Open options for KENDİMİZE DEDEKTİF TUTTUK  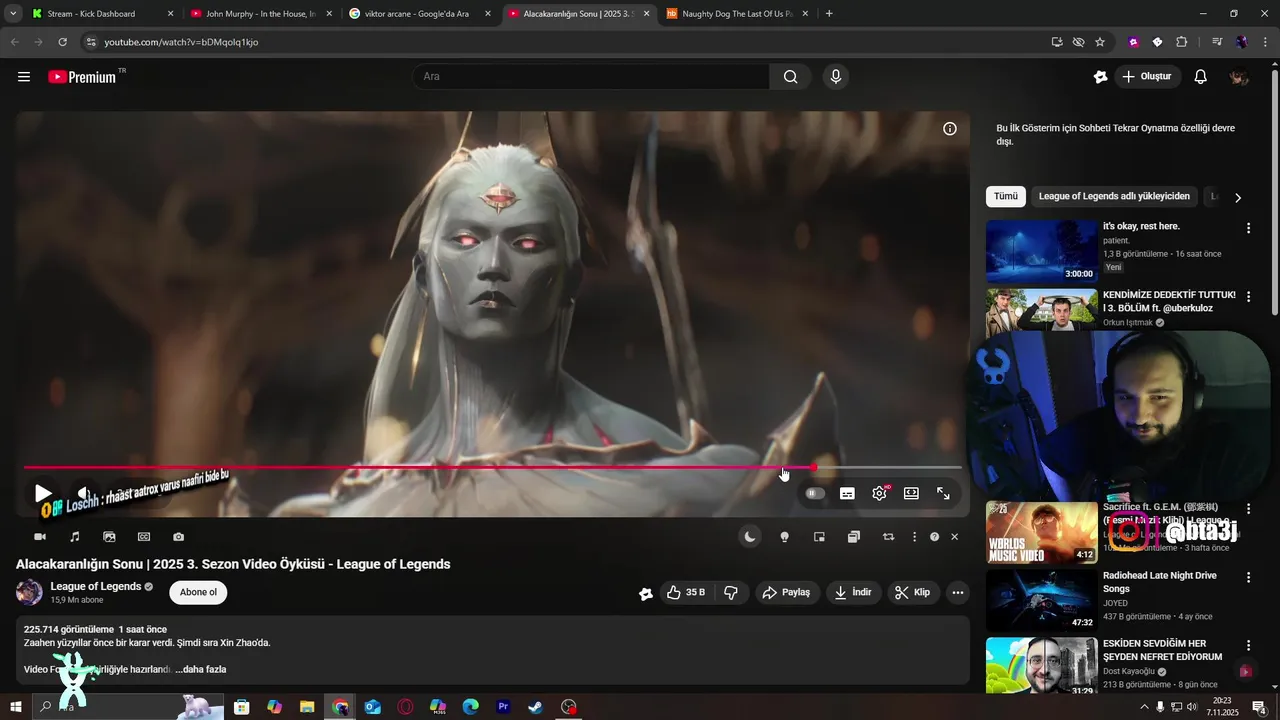click(1248, 297)
